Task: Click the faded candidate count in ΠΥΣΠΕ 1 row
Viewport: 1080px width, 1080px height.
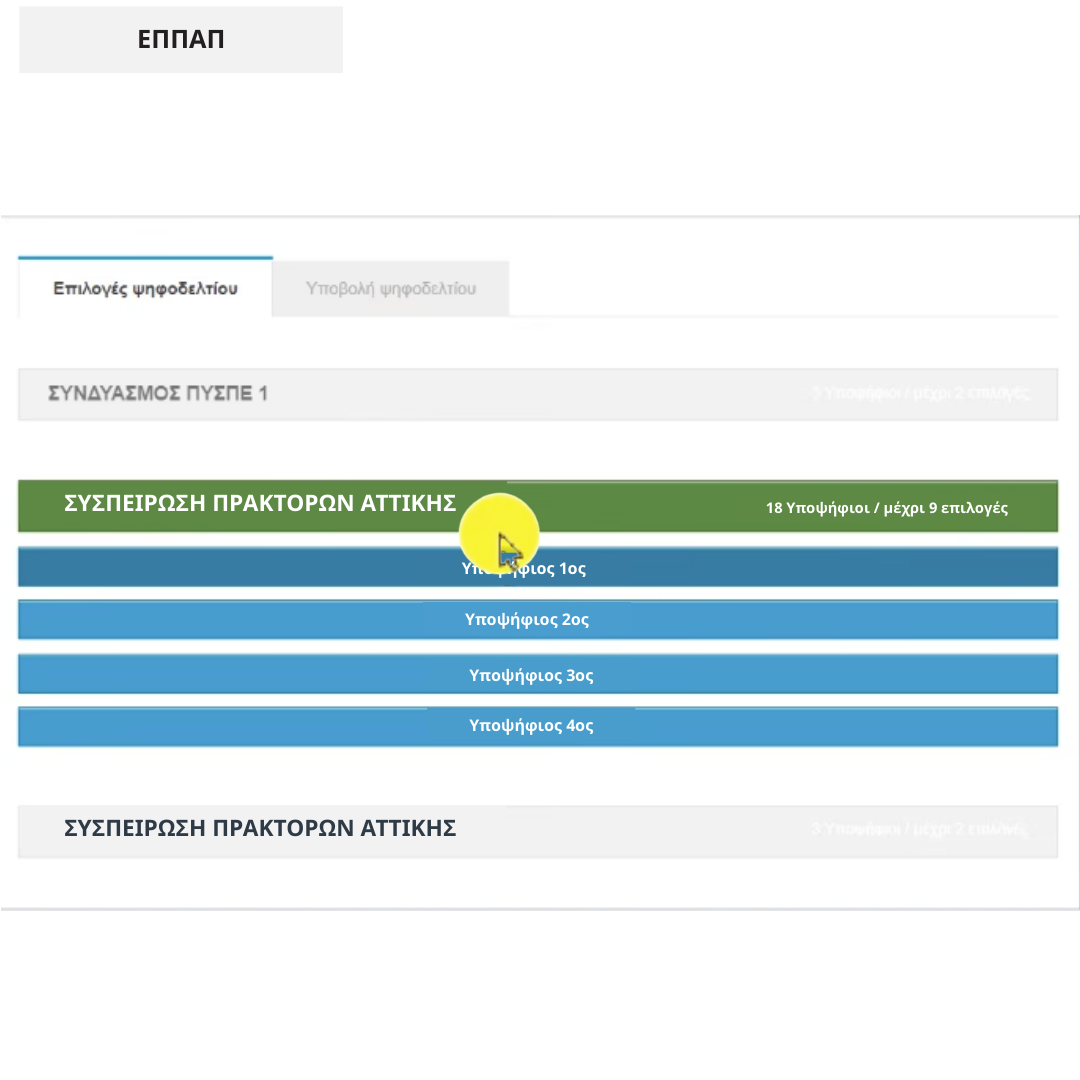Action: point(920,393)
